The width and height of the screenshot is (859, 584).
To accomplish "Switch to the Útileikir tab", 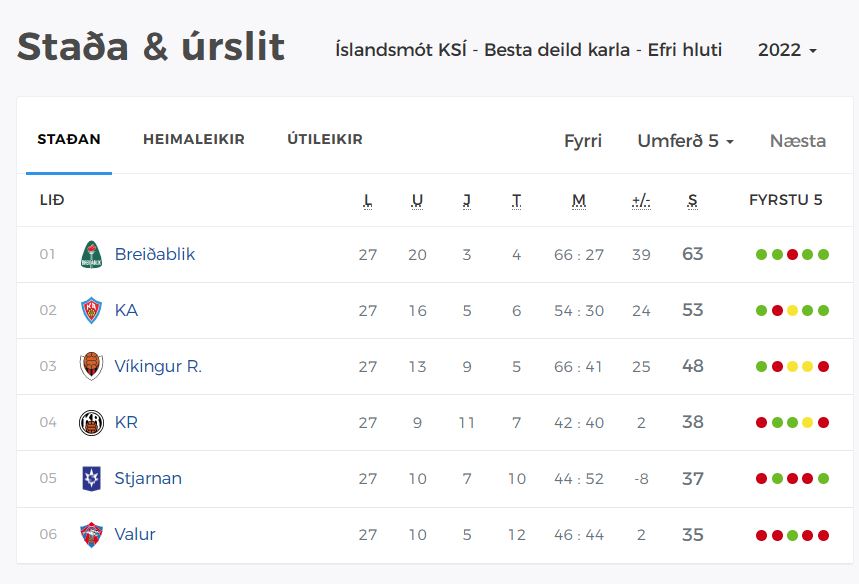I will pos(325,140).
